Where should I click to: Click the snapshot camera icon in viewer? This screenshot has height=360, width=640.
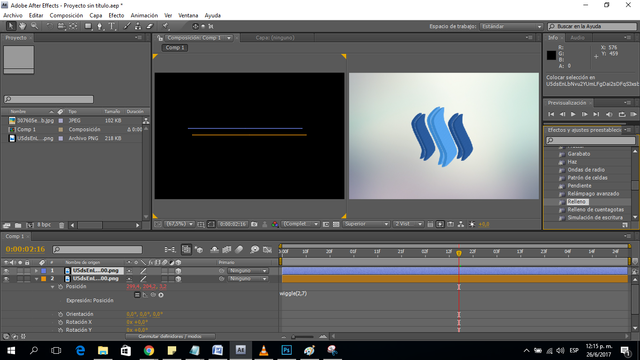click(254, 224)
